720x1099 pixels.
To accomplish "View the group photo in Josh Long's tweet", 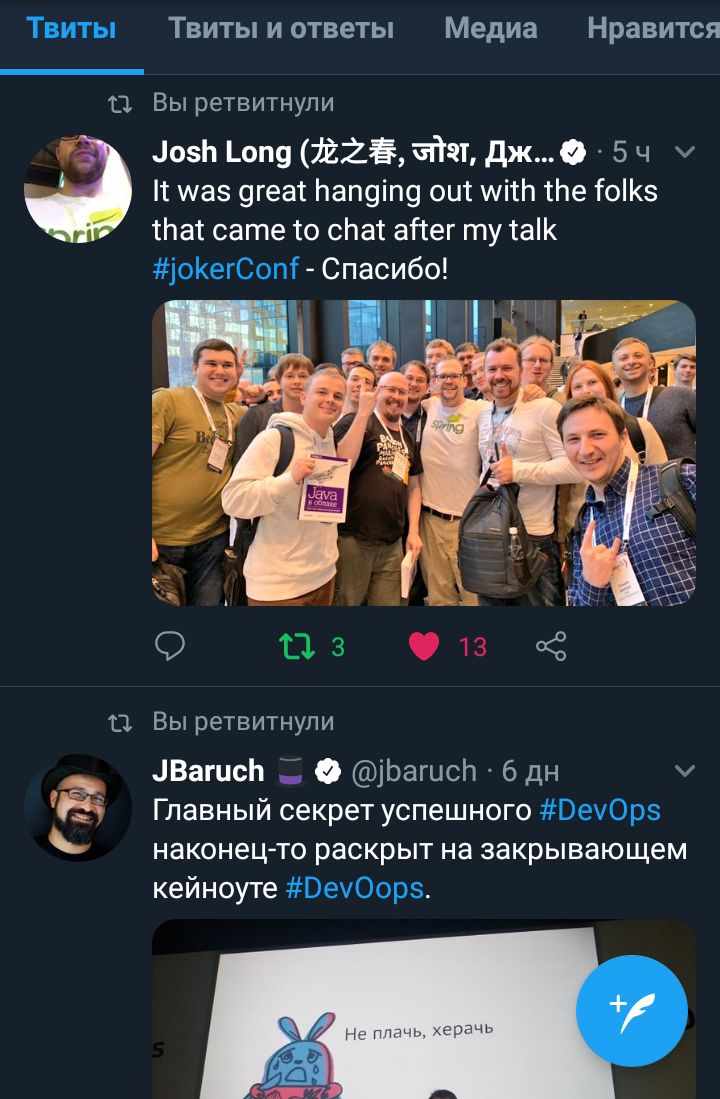I will pos(423,453).
